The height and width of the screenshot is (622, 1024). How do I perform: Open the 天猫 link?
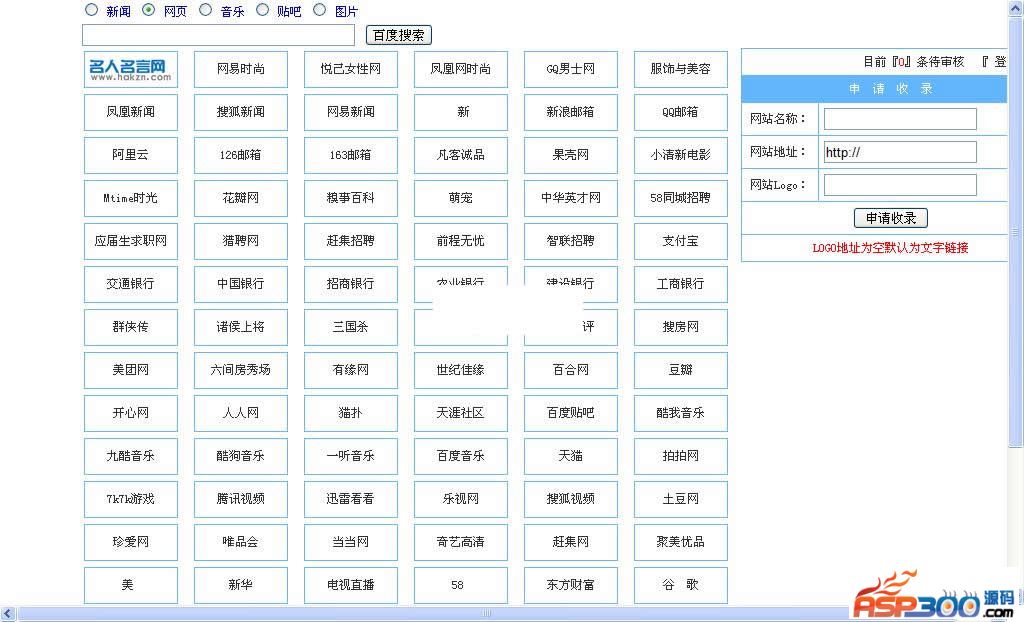[571, 457]
